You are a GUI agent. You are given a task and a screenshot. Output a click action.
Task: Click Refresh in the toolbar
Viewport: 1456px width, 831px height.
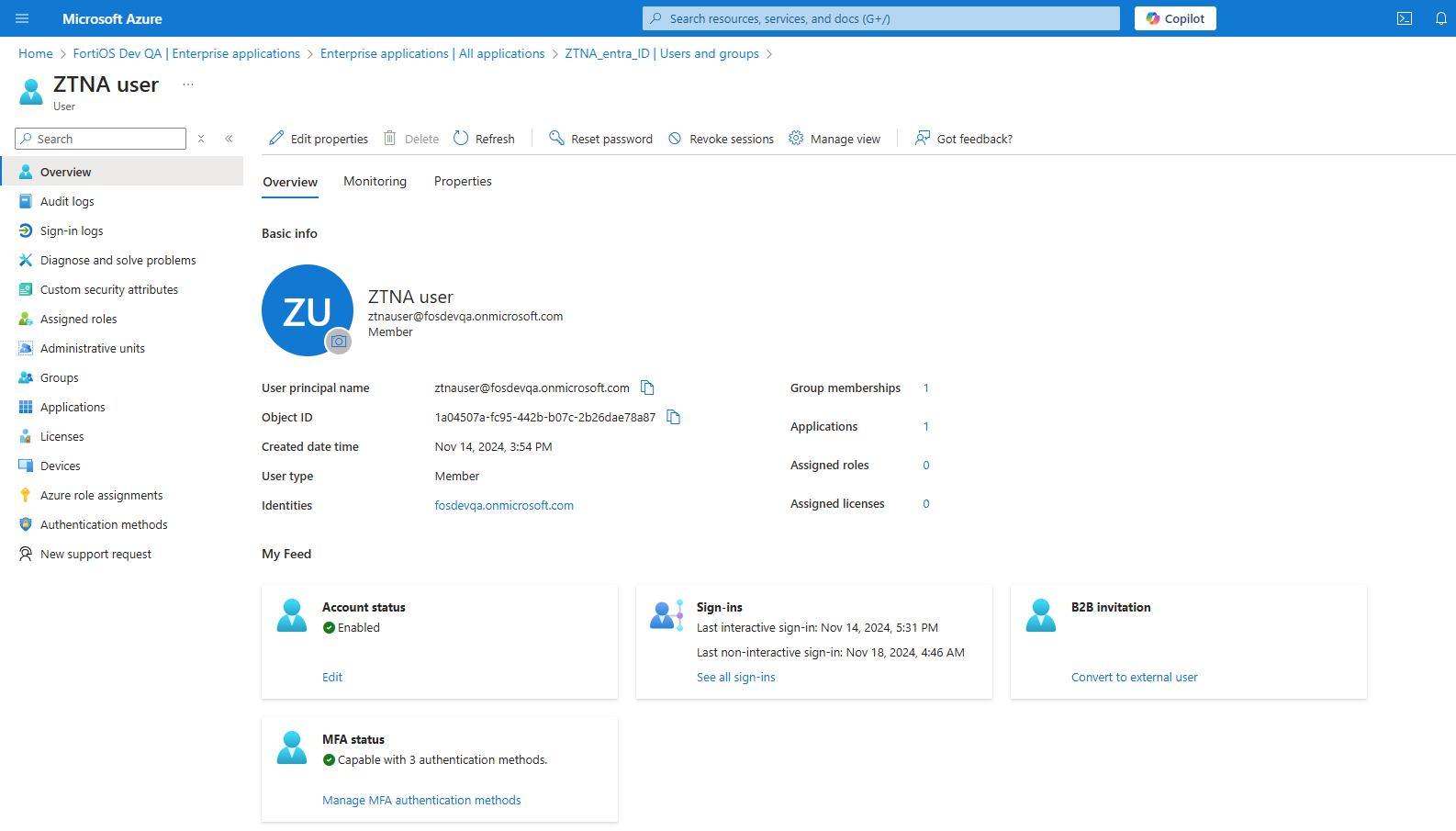click(x=484, y=139)
